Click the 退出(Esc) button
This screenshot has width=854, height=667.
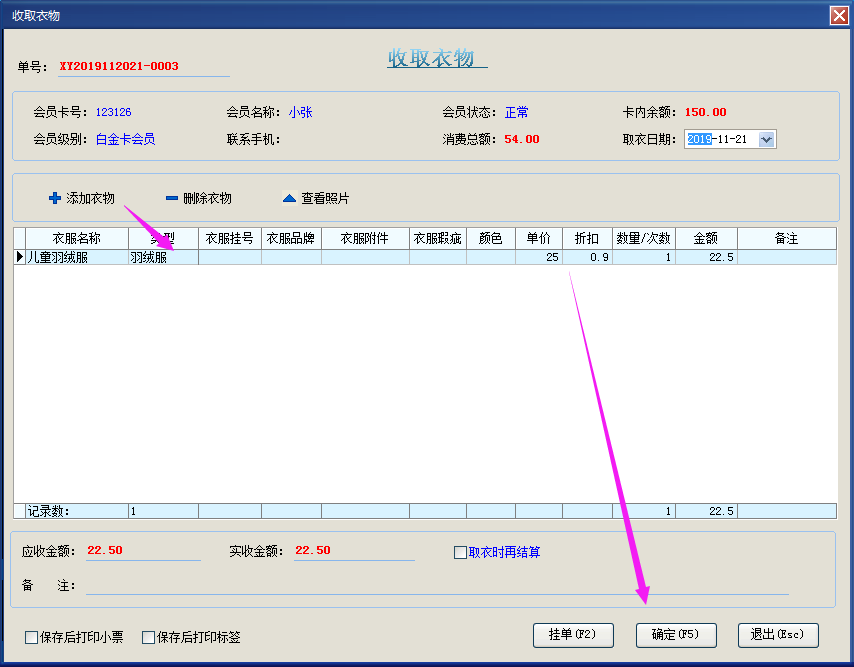click(x=778, y=635)
